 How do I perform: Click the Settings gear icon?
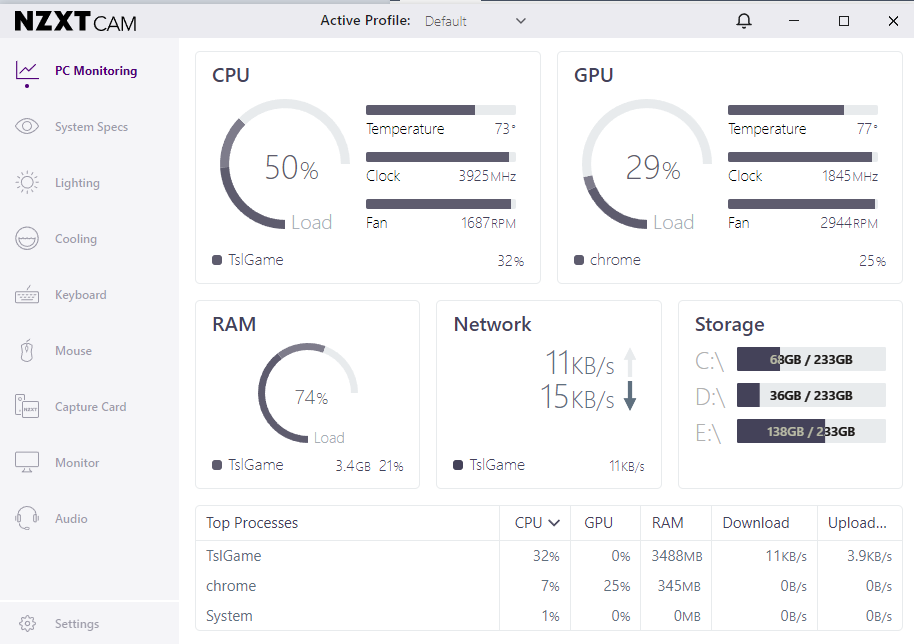[27, 624]
